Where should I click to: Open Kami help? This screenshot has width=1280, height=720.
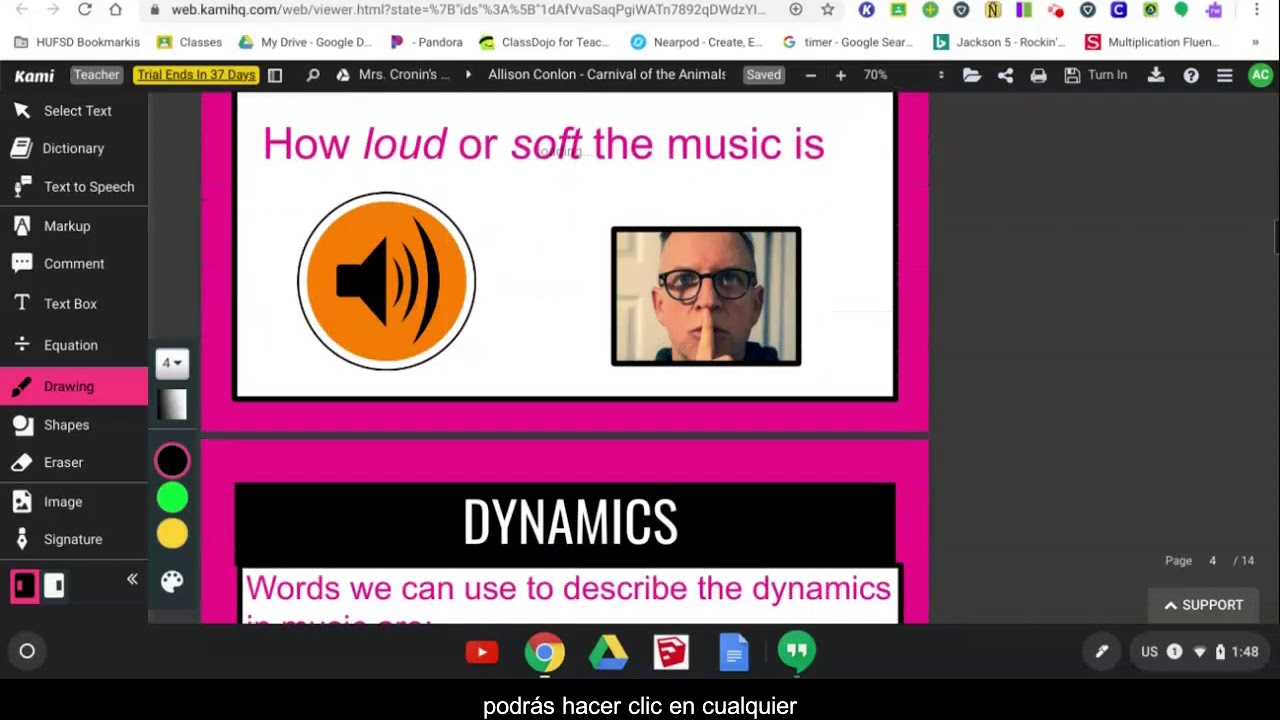(1191, 75)
